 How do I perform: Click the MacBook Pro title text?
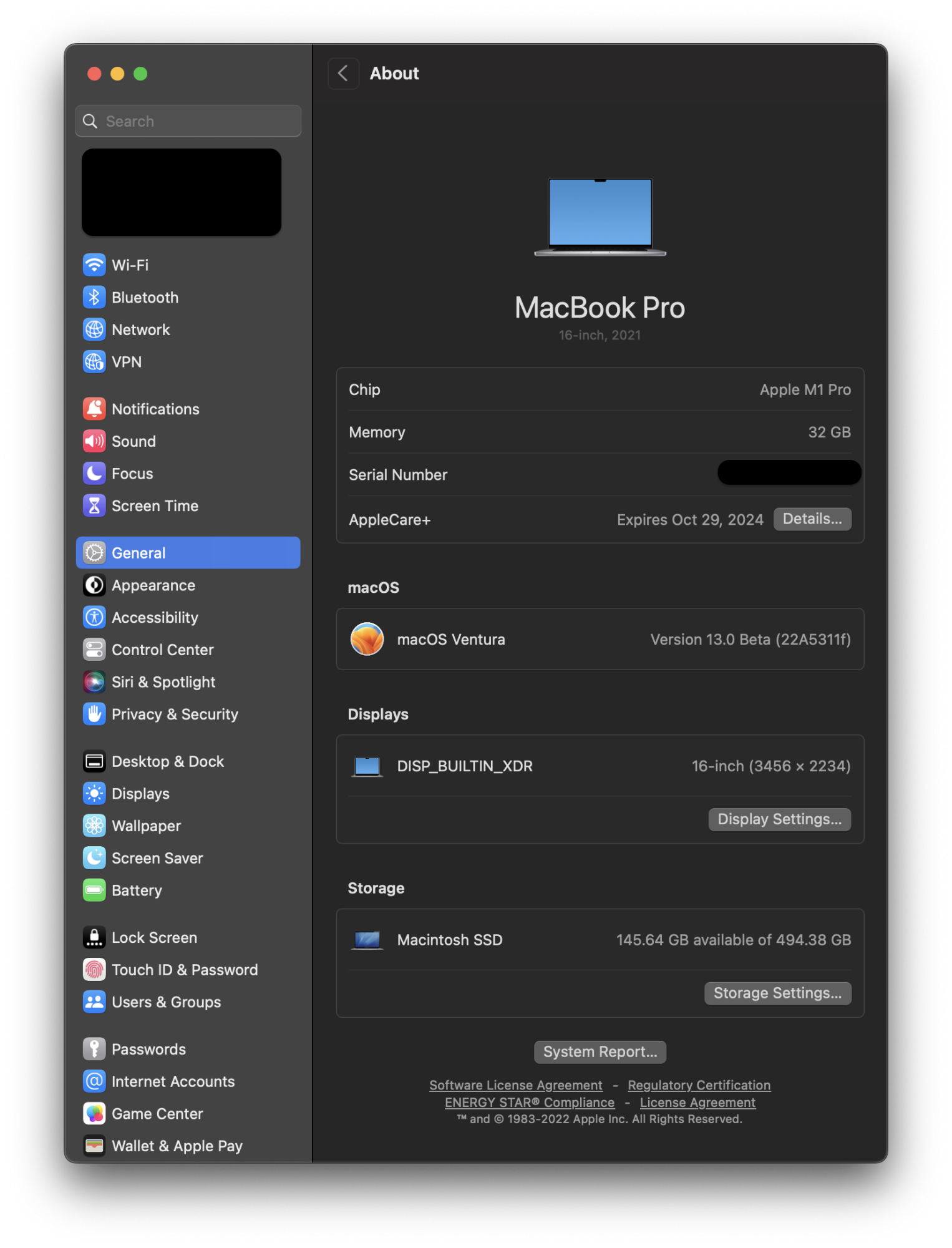click(x=600, y=308)
